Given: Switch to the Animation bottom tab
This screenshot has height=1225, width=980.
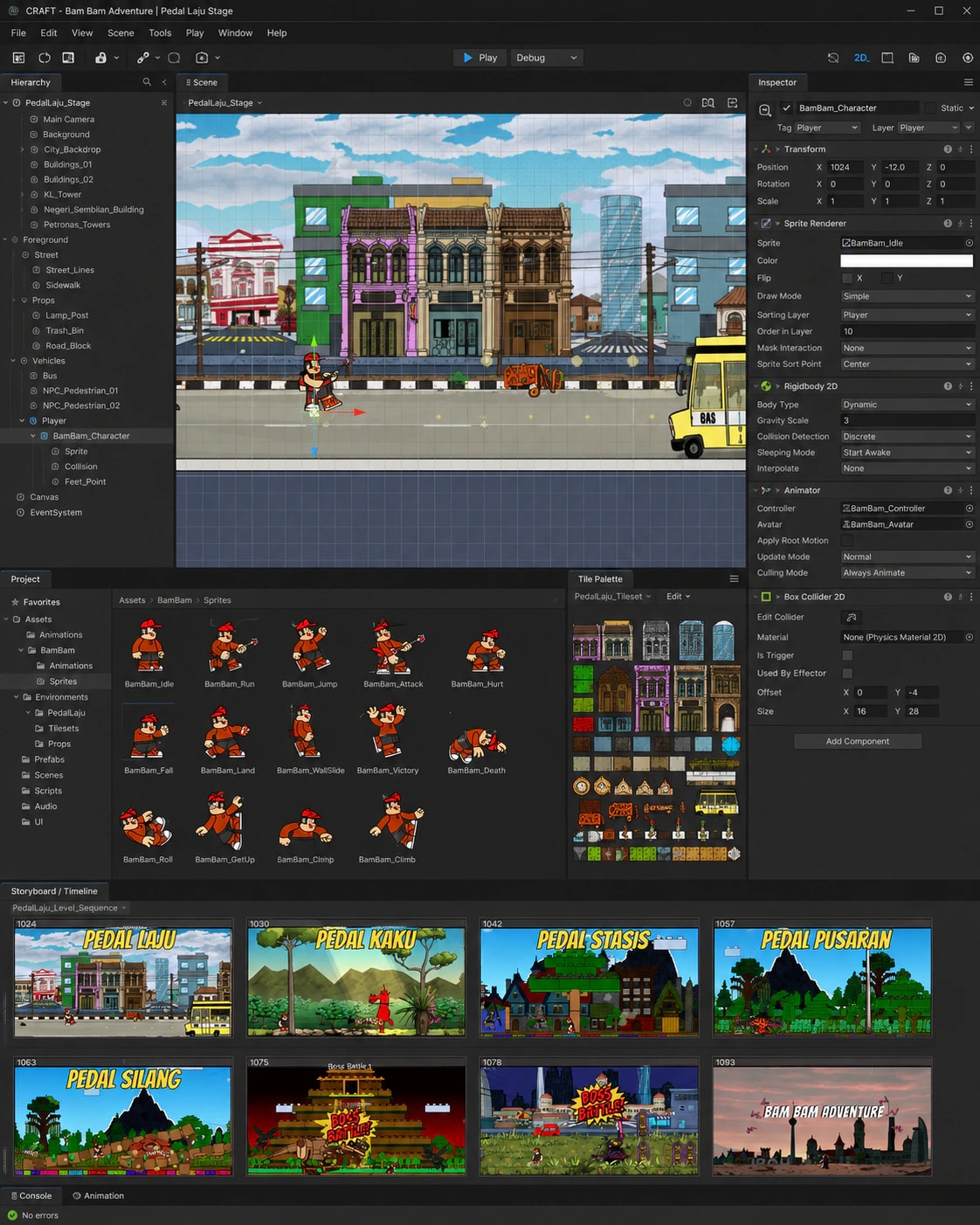Looking at the screenshot, I should click(98, 1196).
